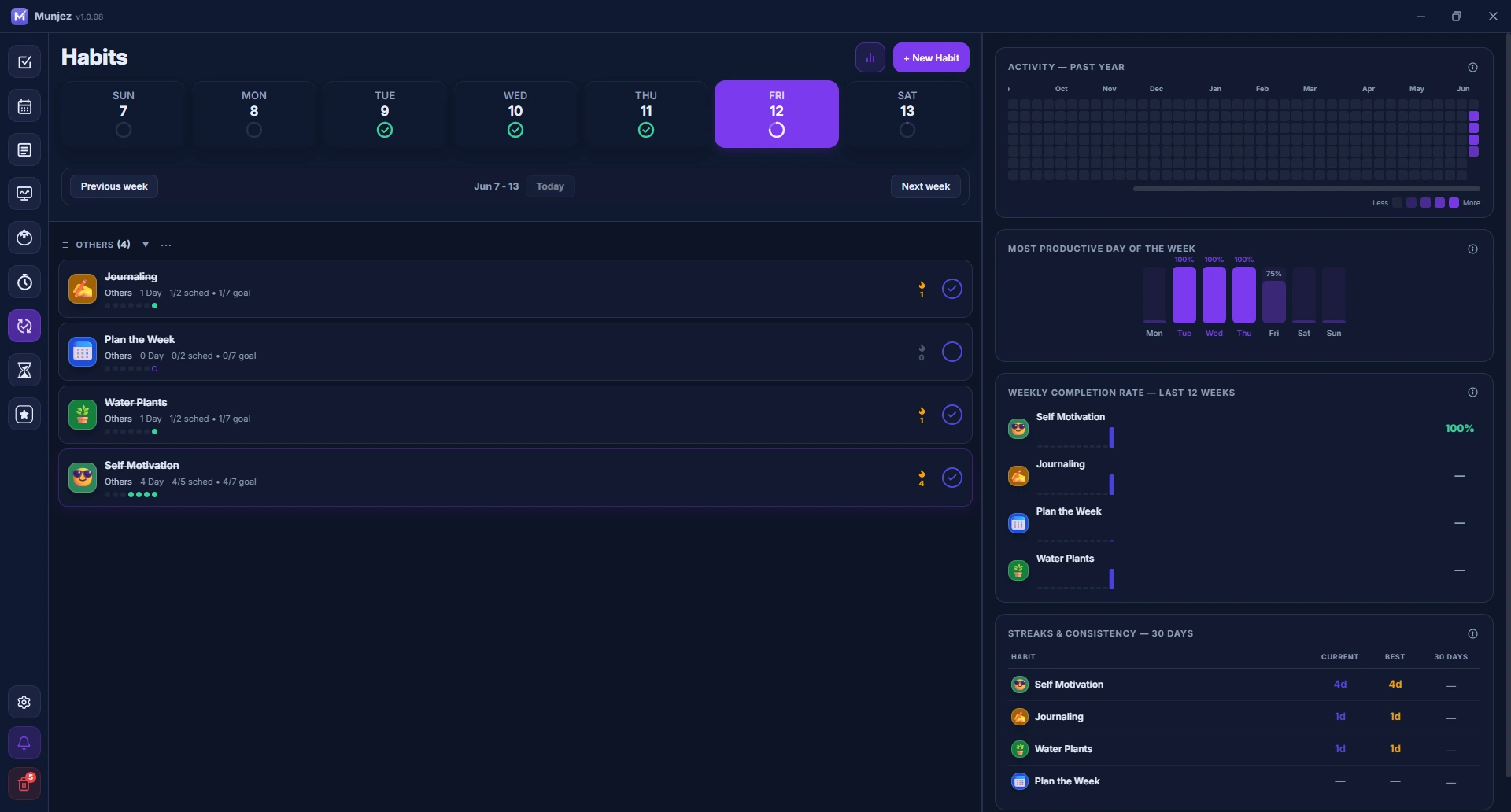Click the Water Plants habit icon
The image size is (1511, 812).
83,415
